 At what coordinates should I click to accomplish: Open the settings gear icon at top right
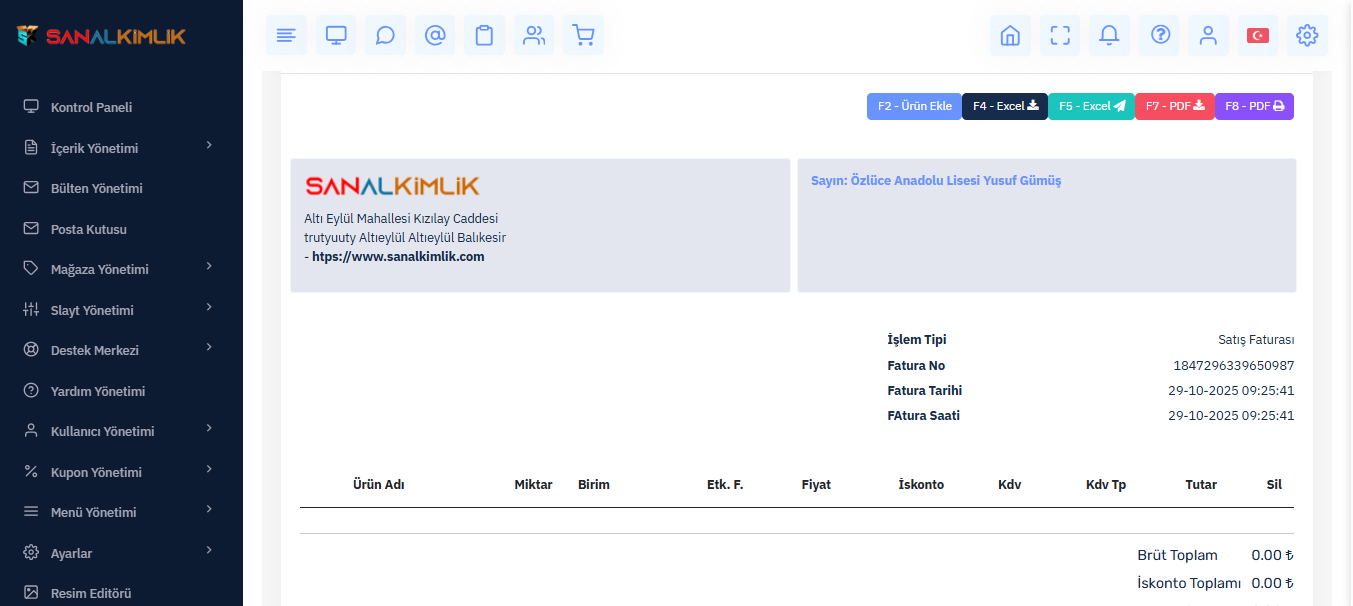[x=1307, y=35]
